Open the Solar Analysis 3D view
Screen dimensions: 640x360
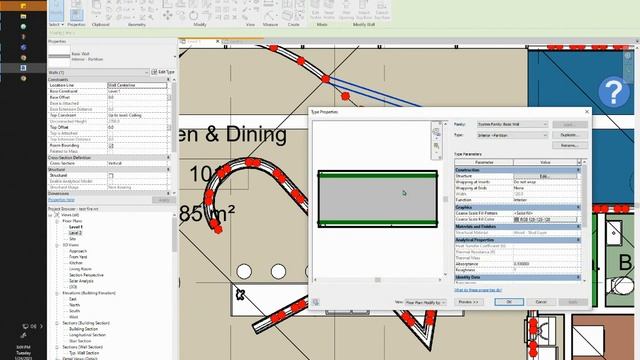(x=81, y=281)
